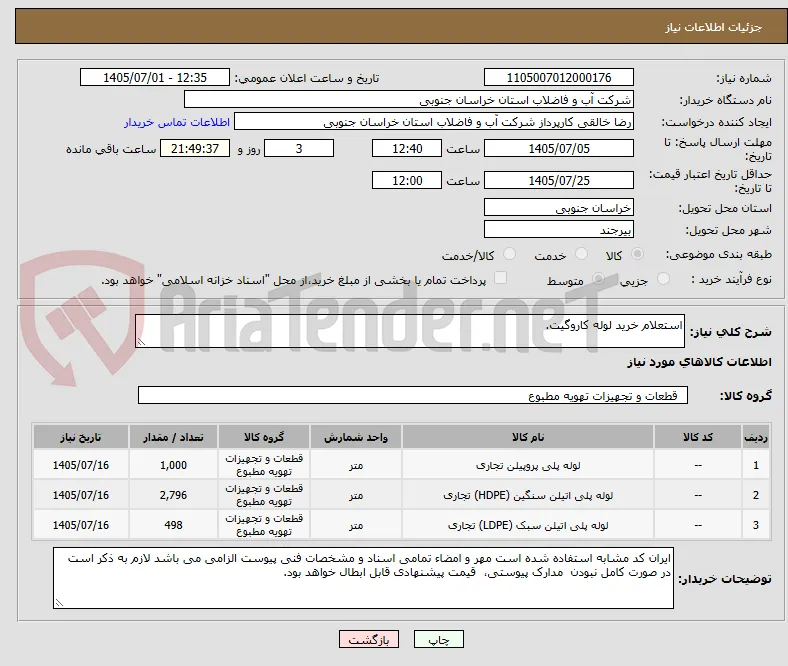The width and height of the screenshot is (788, 666).
Task: Click the price validity date 1405/07/25
Action: click(x=559, y=180)
